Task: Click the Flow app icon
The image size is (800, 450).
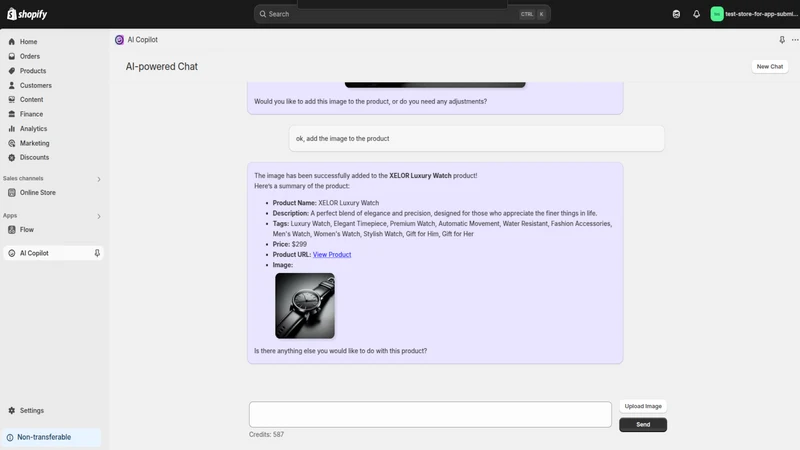Action: pyautogui.click(x=12, y=230)
